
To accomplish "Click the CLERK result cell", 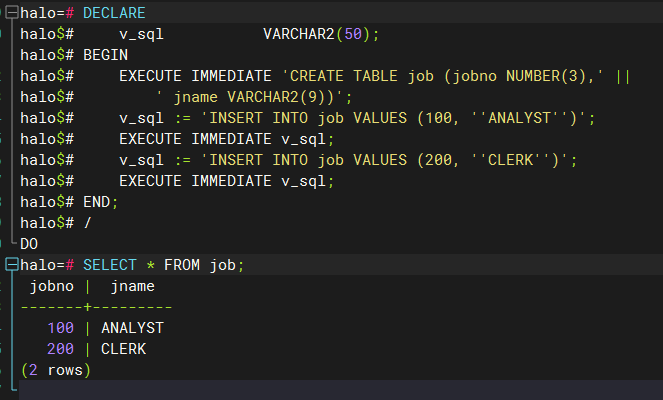I will (x=123, y=348).
